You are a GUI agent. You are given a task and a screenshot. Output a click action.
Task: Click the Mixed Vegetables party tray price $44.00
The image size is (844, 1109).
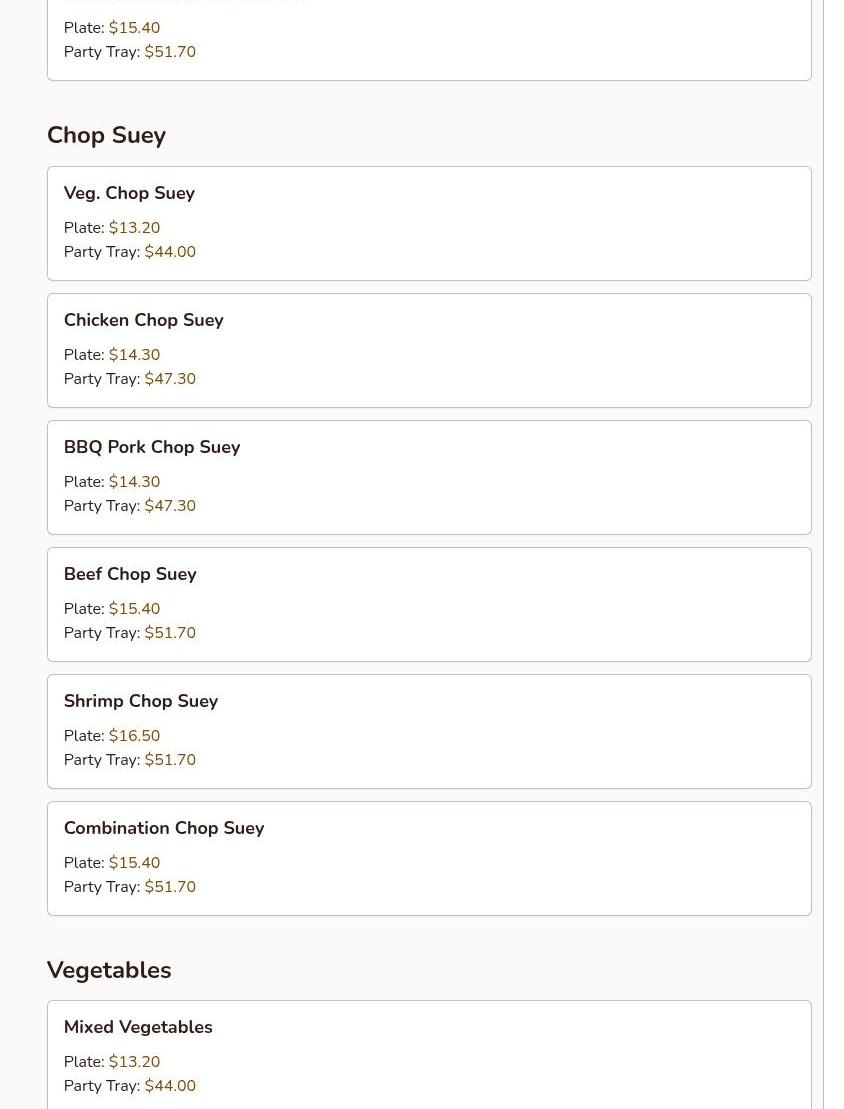pyautogui.click(x=170, y=1086)
